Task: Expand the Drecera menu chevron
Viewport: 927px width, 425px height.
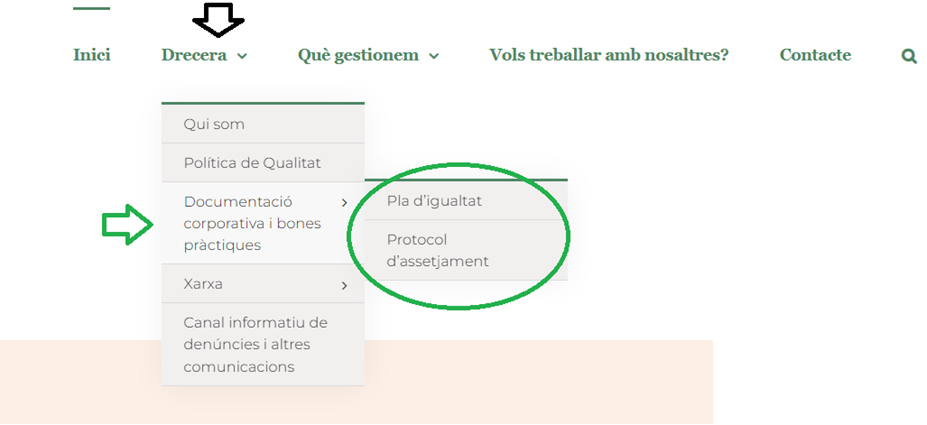Action: (242, 57)
